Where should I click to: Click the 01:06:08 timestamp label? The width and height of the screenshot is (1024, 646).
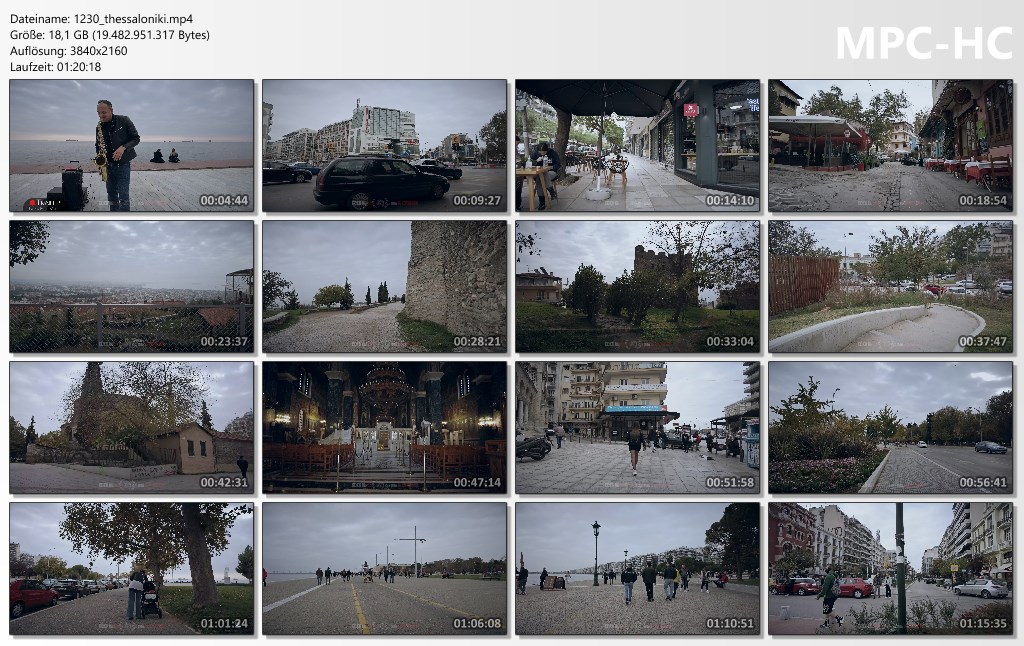[477, 624]
